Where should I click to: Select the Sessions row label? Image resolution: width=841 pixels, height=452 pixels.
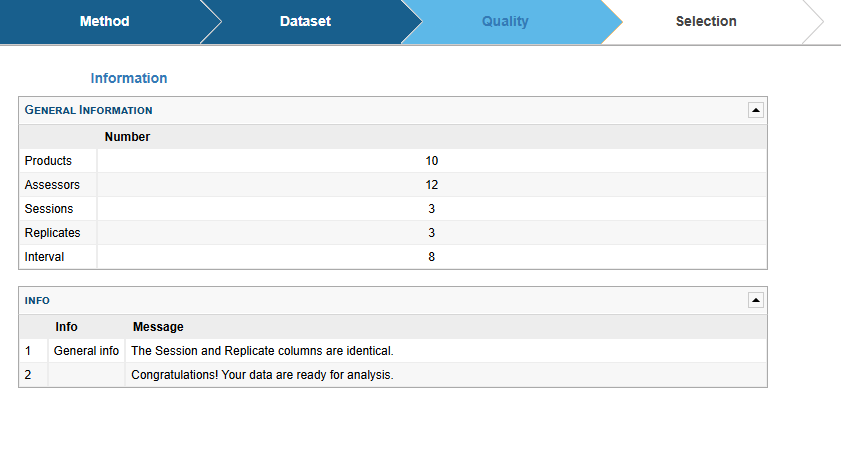[x=48, y=209]
